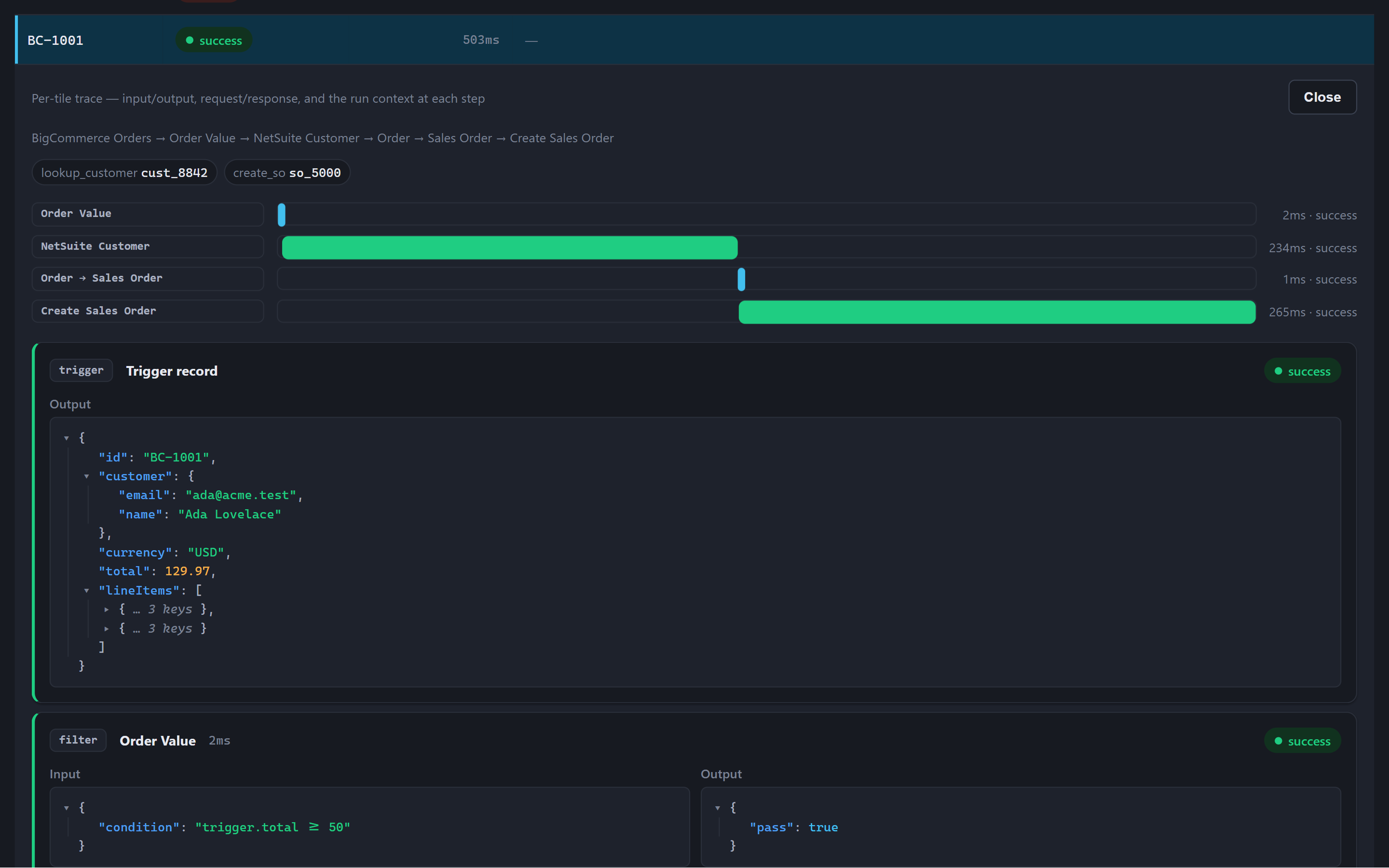Image resolution: width=1389 pixels, height=868 pixels.
Task: Select the Order Value timeline row label
Action: tap(148, 214)
